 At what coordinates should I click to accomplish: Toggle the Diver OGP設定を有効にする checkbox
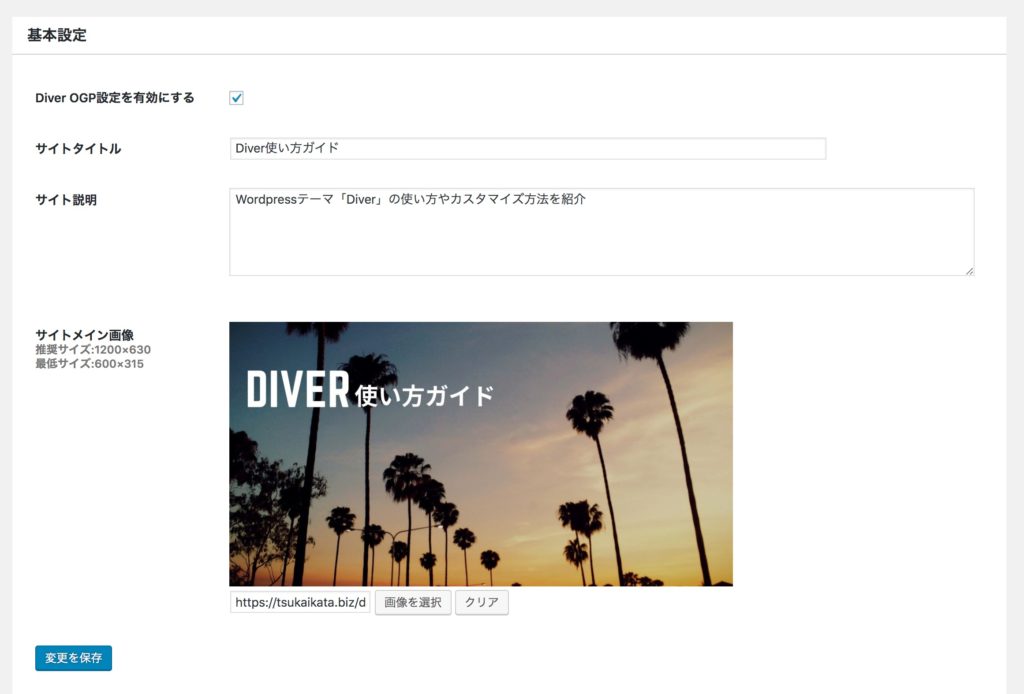pos(236,98)
